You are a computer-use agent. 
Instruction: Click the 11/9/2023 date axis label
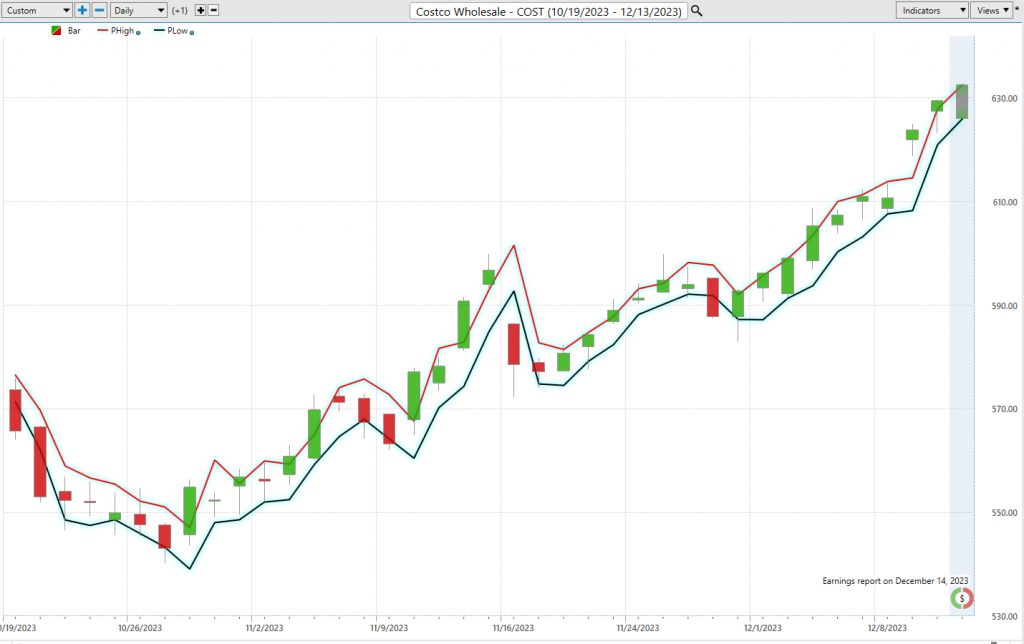click(389, 628)
